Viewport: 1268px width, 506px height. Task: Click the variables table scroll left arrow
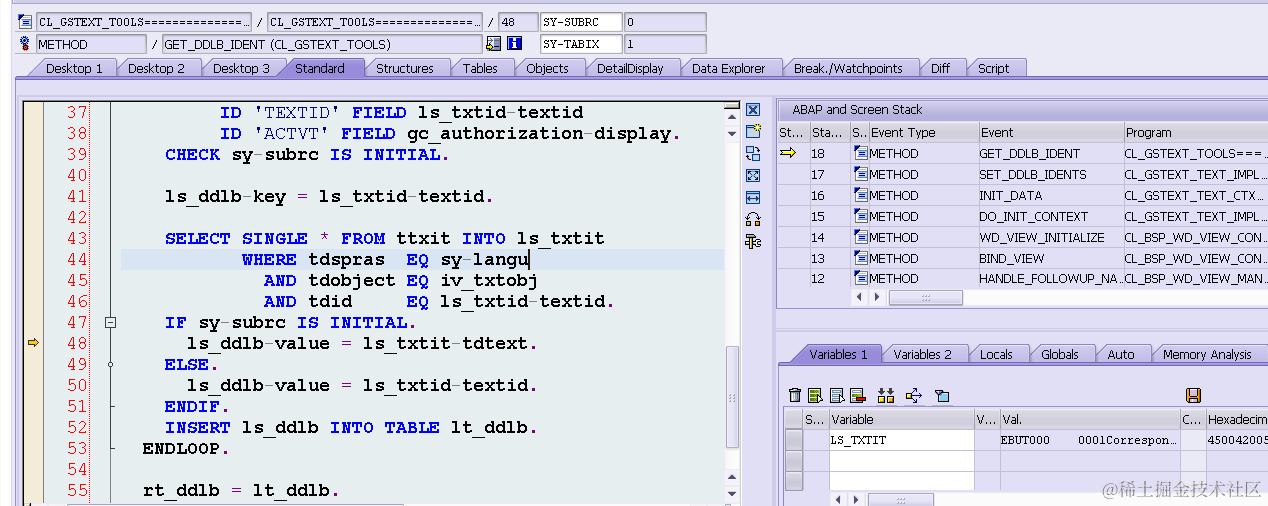840,498
